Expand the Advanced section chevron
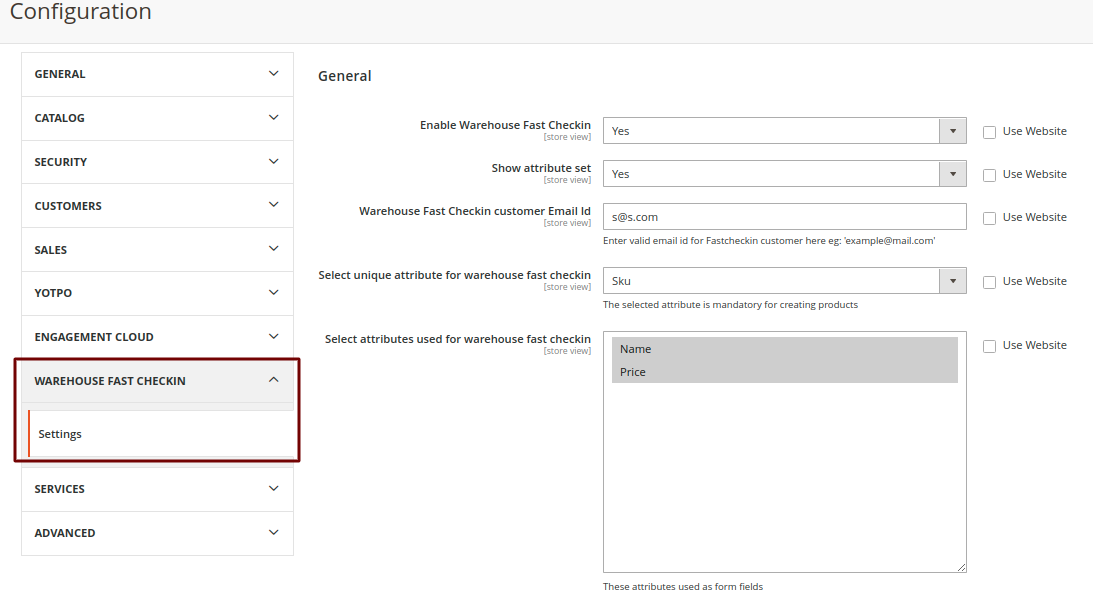The image size is (1093, 602). click(x=273, y=533)
